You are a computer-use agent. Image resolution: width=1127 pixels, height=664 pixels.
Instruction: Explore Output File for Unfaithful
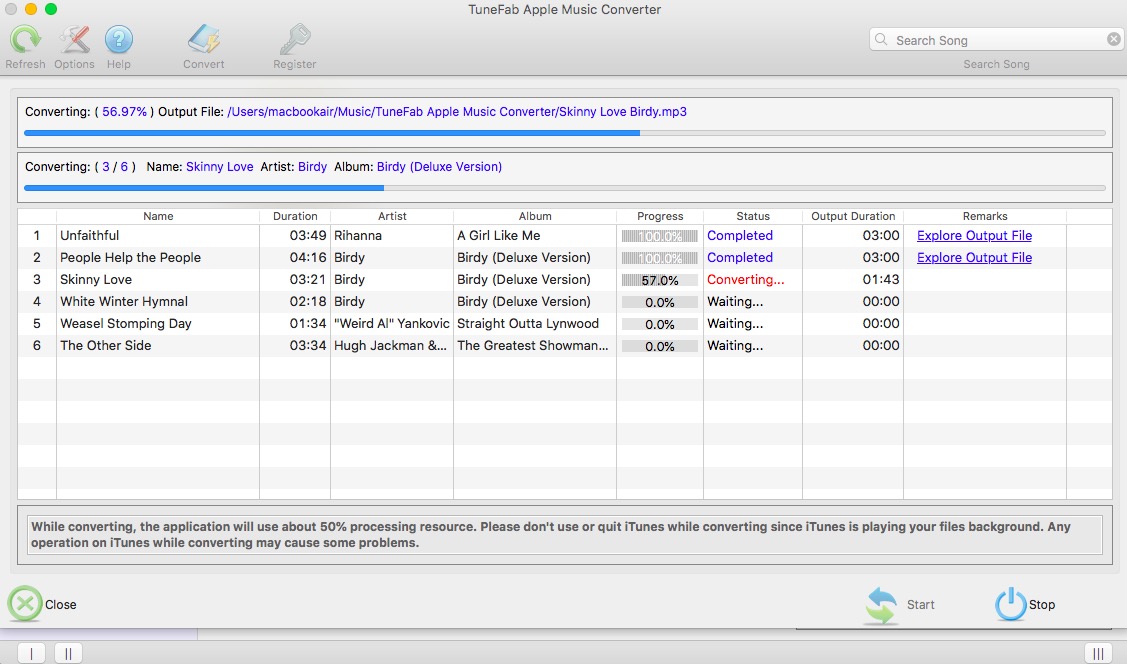click(974, 236)
